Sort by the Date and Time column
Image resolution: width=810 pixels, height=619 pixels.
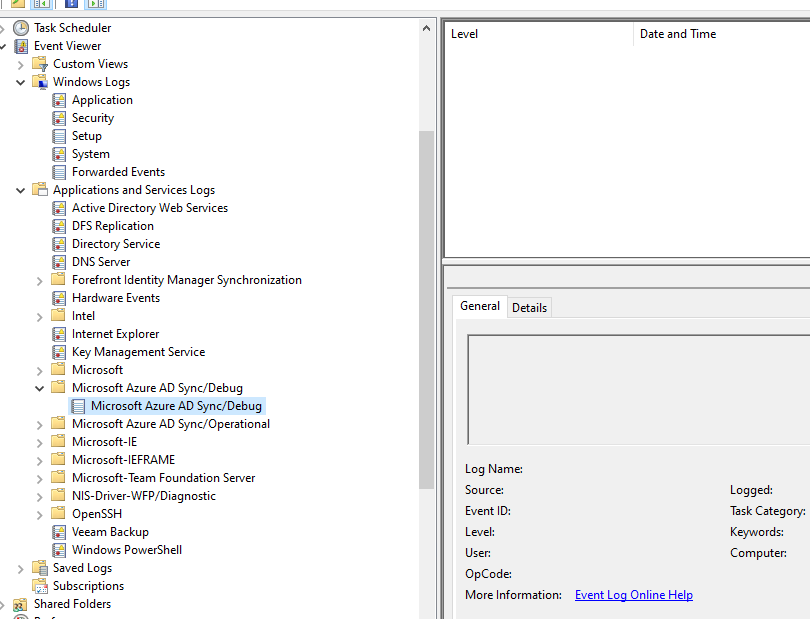pos(722,34)
